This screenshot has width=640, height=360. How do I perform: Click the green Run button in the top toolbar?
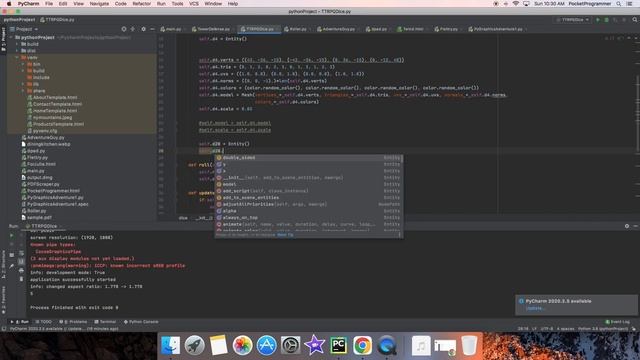click(x=598, y=20)
